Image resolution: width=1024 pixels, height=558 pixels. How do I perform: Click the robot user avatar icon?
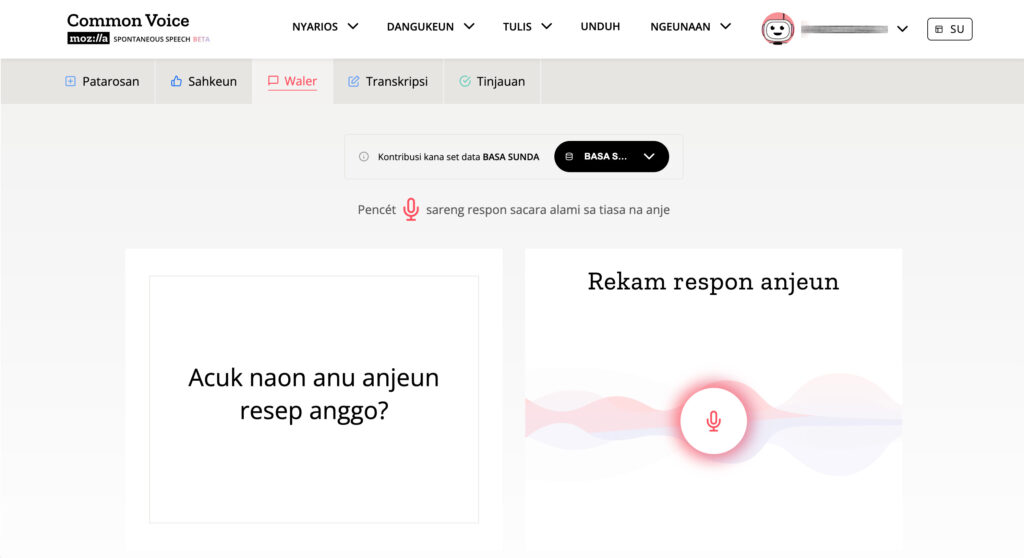[x=778, y=29]
